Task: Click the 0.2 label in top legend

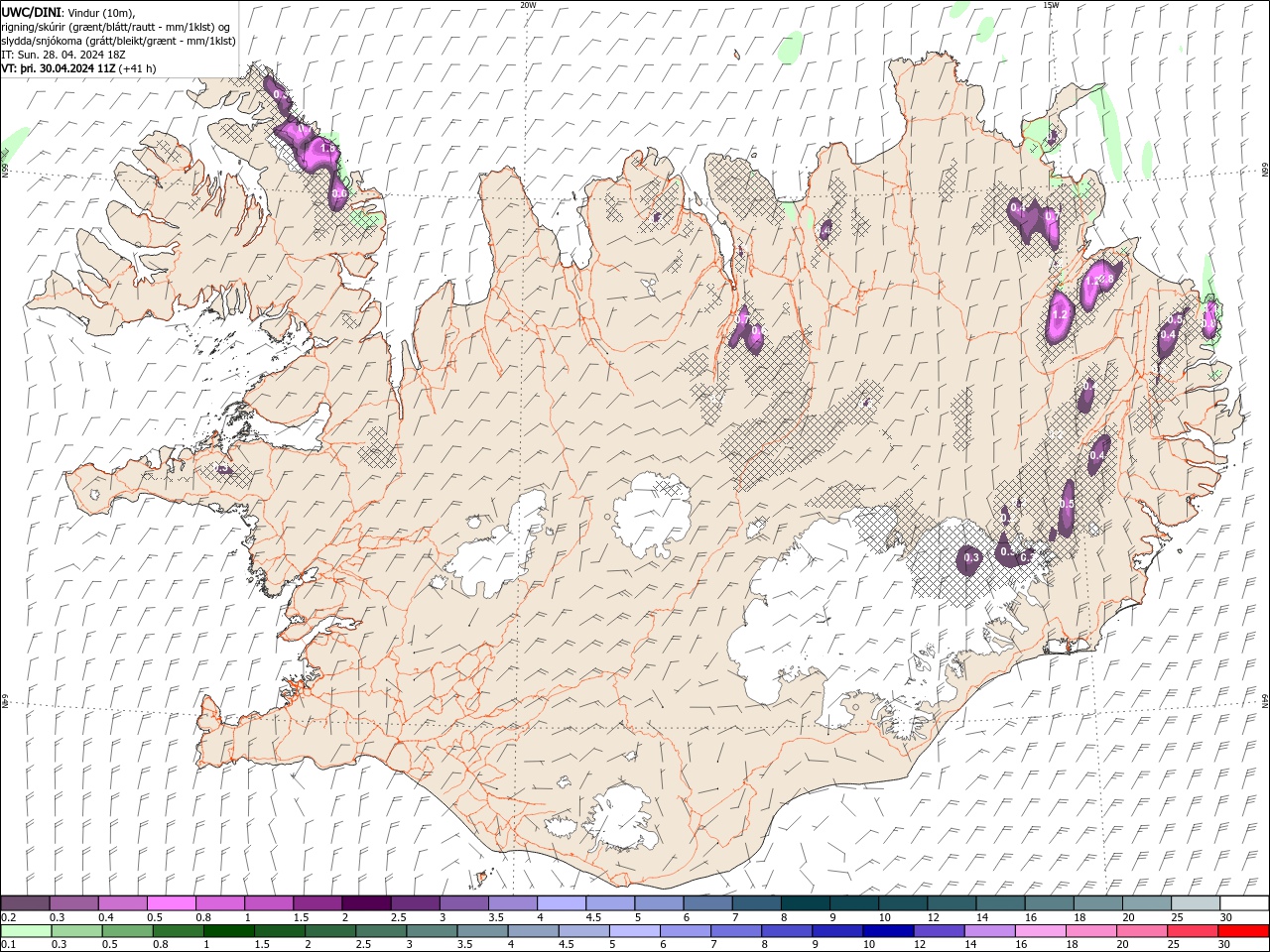Action: point(8,917)
